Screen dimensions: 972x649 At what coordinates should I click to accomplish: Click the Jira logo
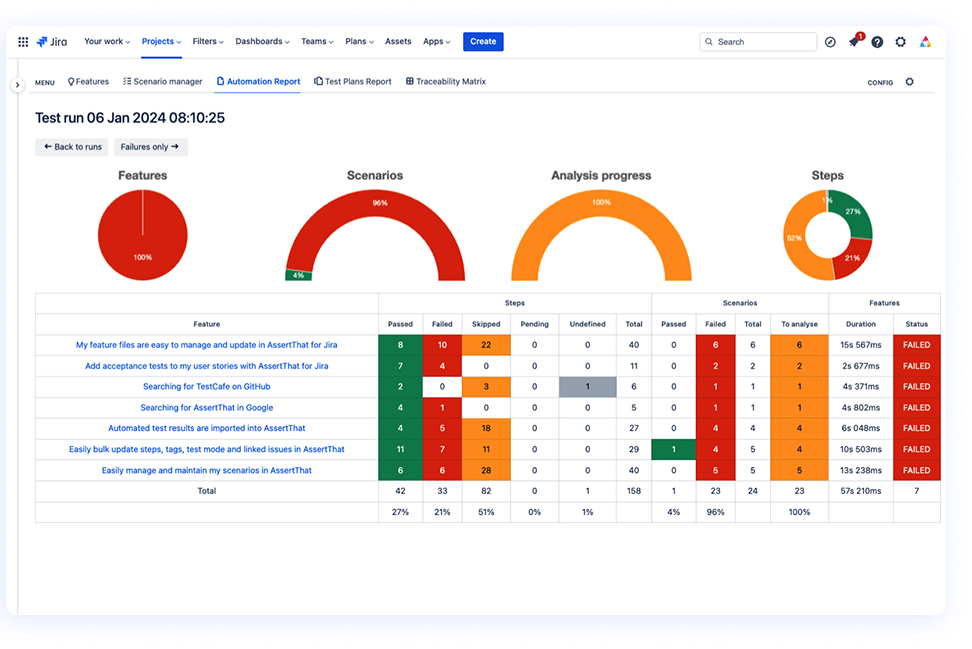tap(51, 42)
